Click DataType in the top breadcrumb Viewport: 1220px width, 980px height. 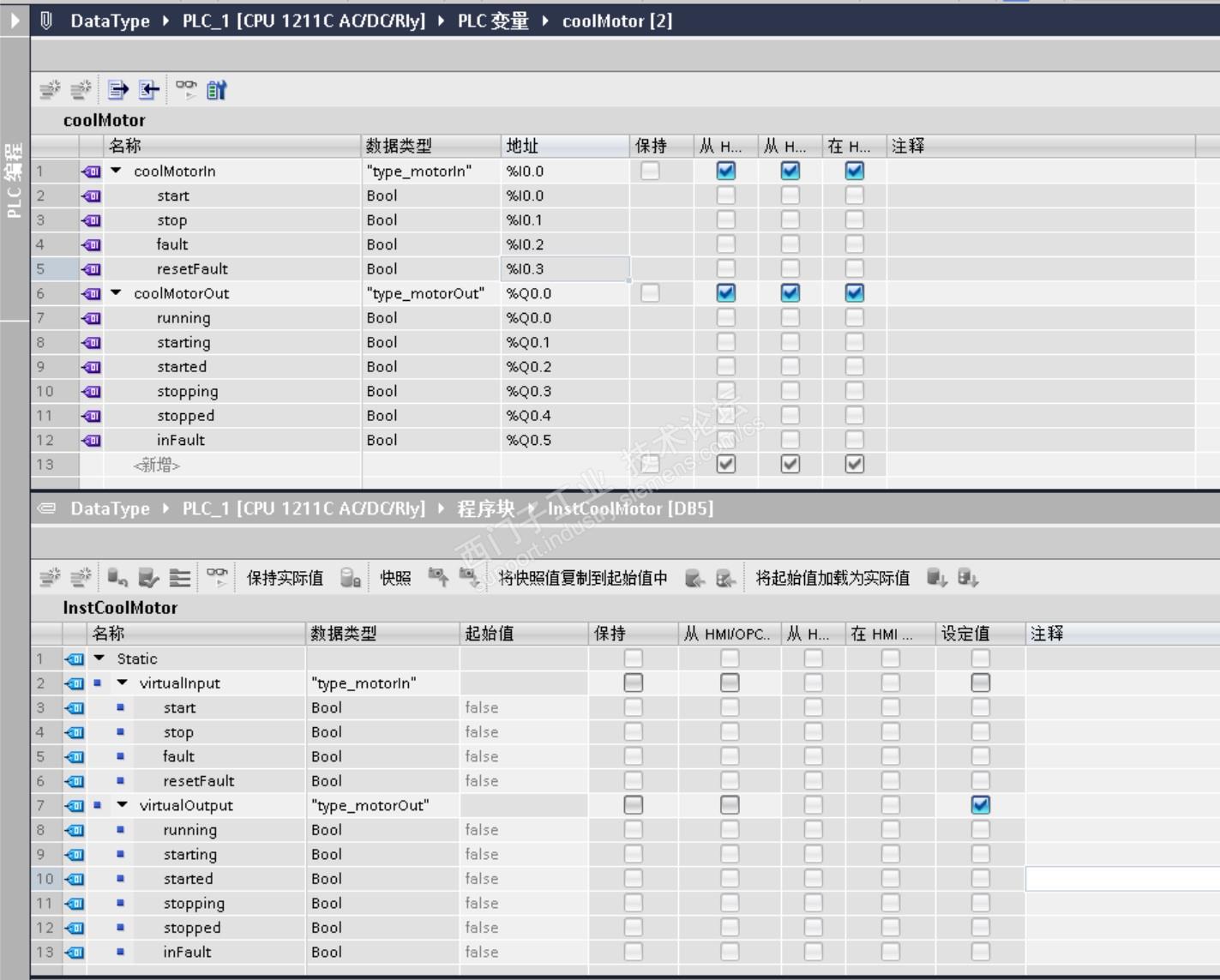[110, 21]
